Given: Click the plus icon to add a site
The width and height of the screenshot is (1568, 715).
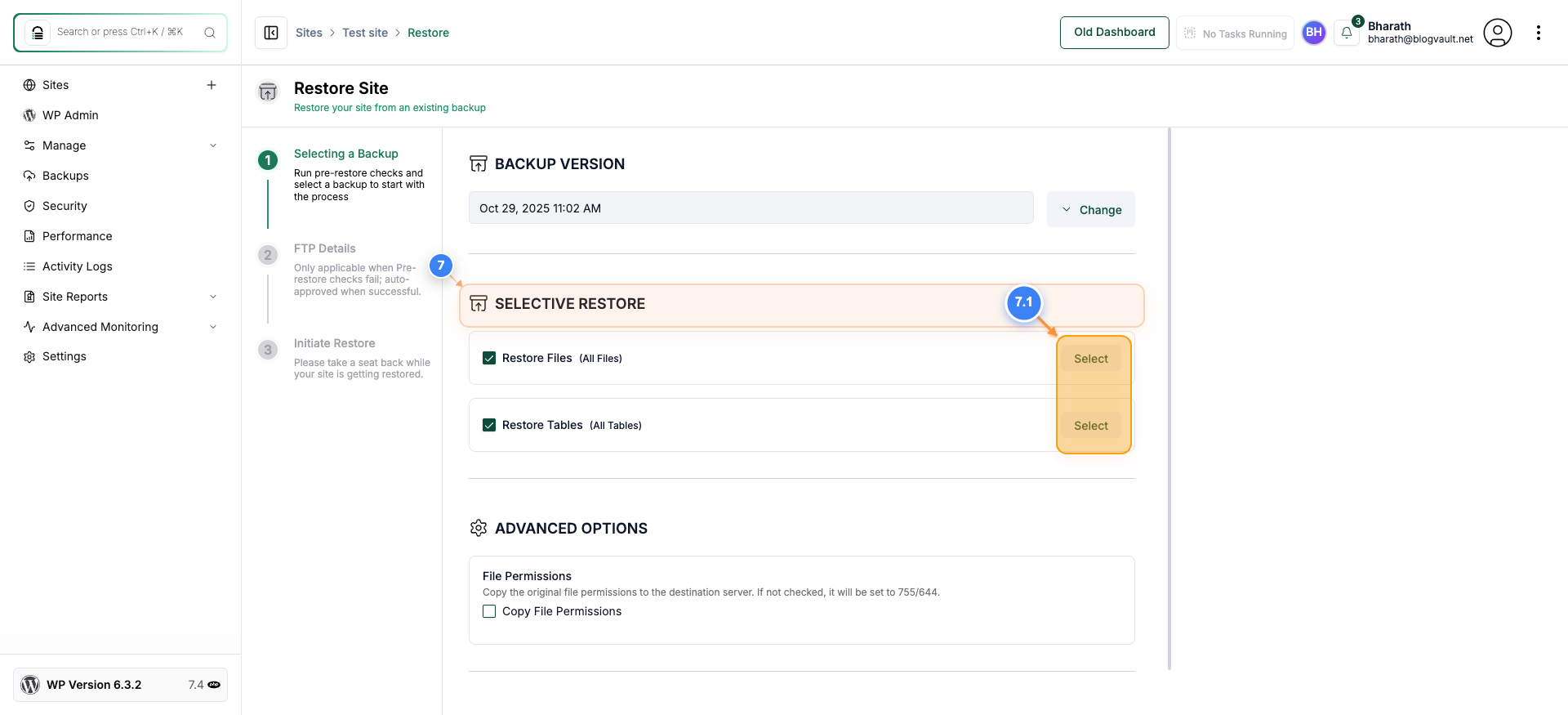Looking at the screenshot, I should (212, 85).
